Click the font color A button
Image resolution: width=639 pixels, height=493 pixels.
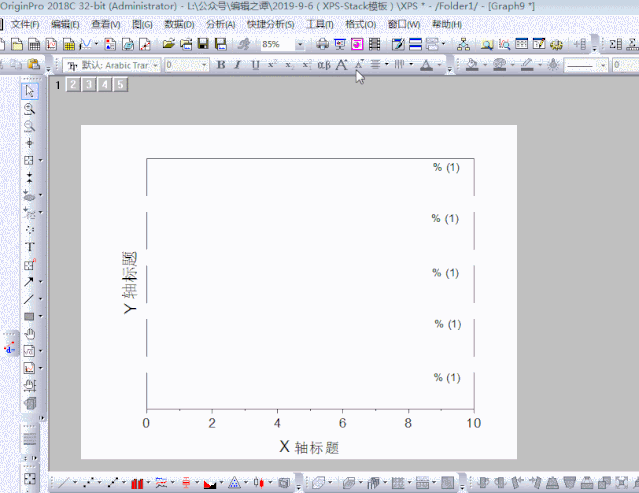(x=426, y=65)
